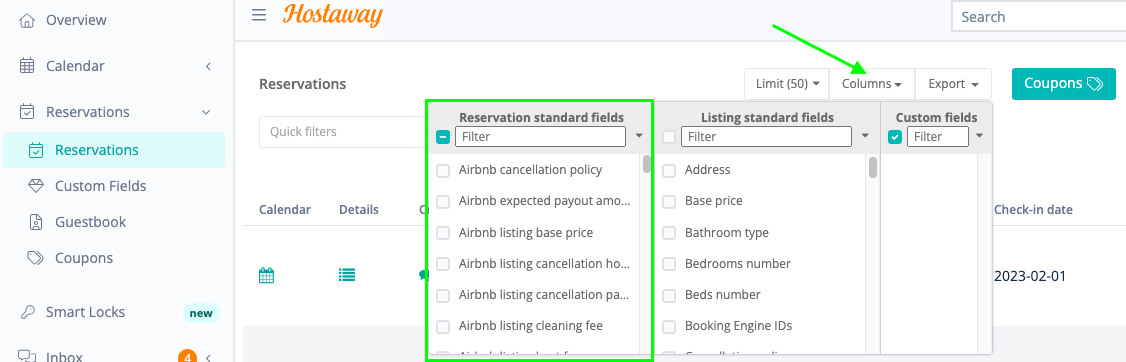Click the Smart Locks key icon

coord(27,312)
